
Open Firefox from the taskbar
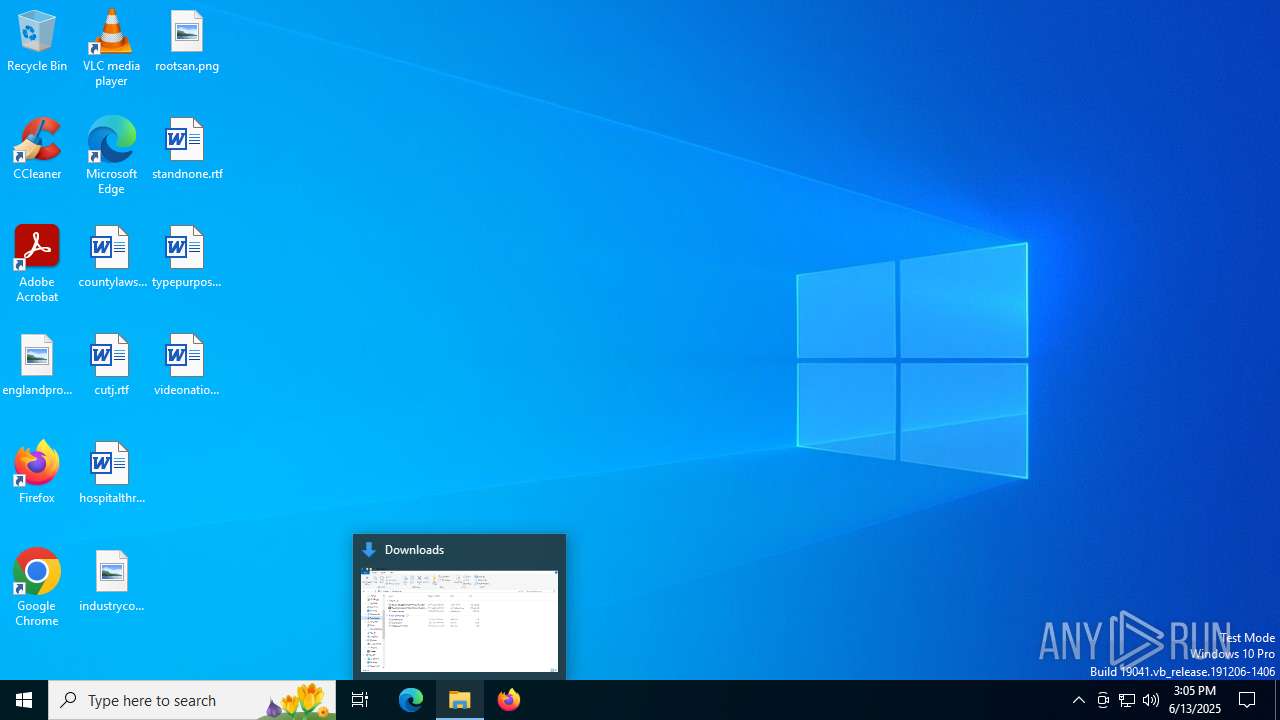point(509,700)
